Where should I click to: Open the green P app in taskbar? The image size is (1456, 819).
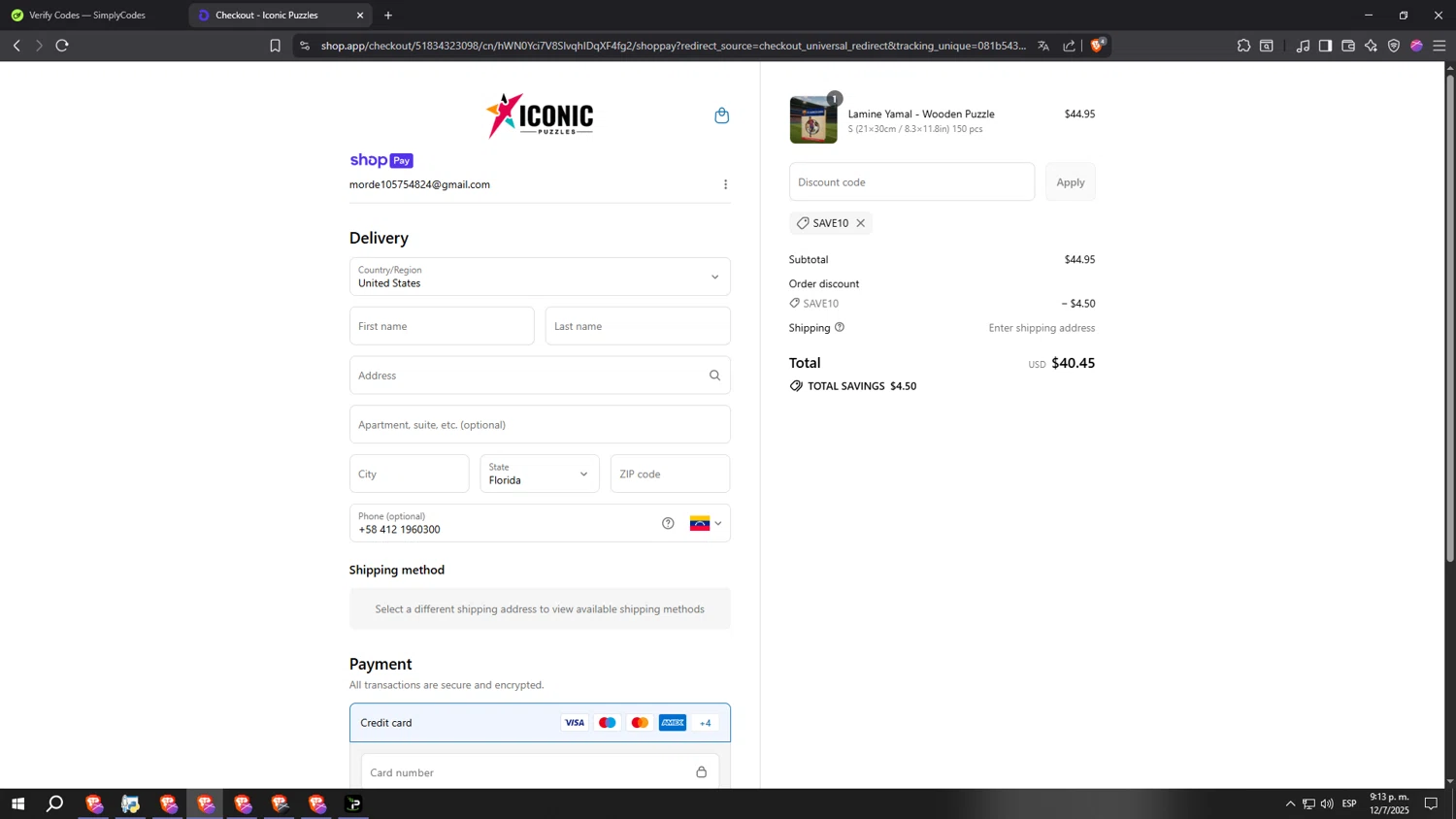tap(353, 803)
